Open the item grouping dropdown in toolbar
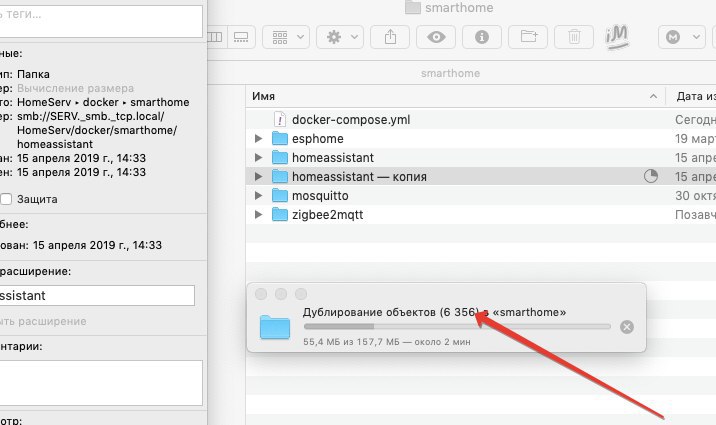716x425 pixels. point(286,37)
